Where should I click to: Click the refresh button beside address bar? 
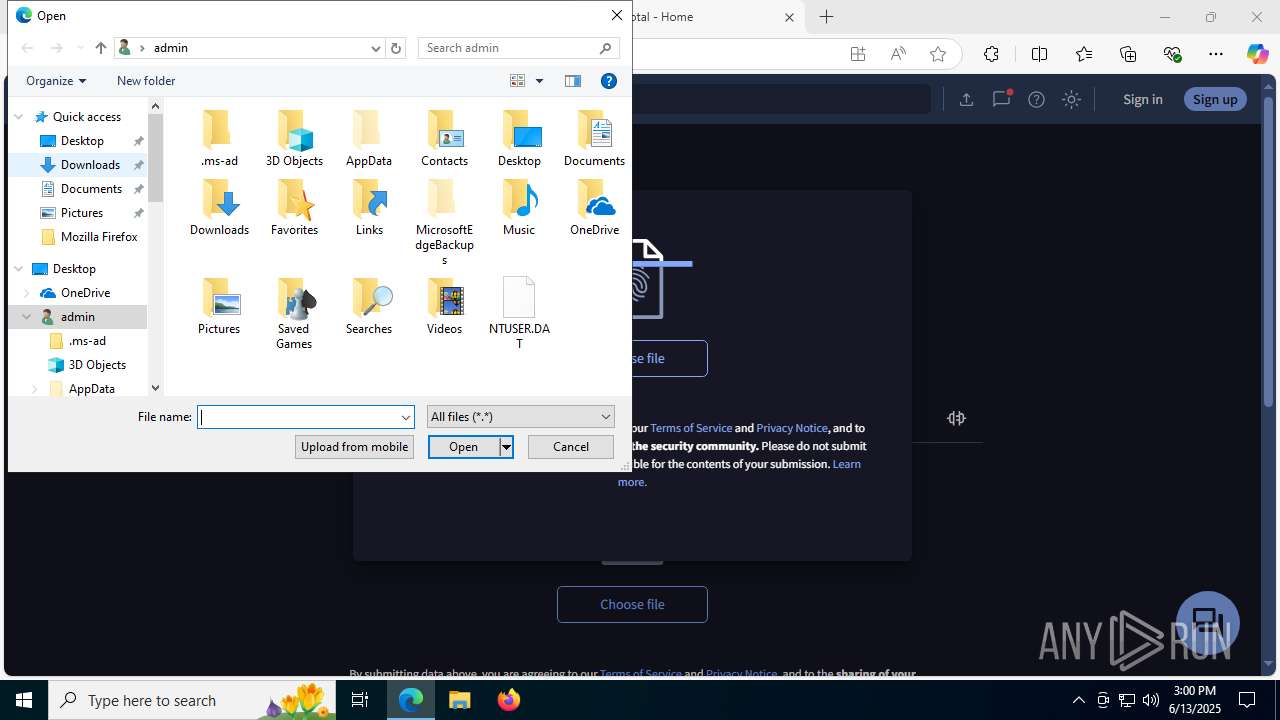click(396, 48)
